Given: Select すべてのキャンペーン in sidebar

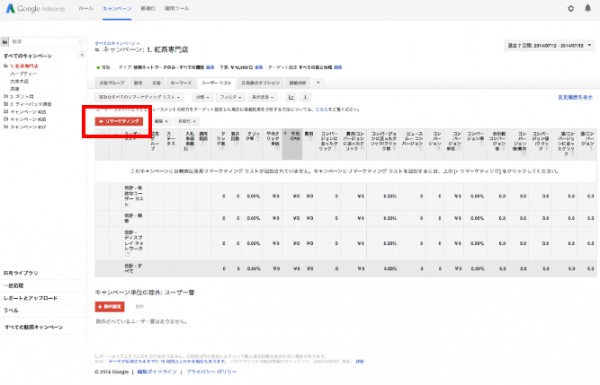Looking at the screenshot, I should click(x=28, y=56).
